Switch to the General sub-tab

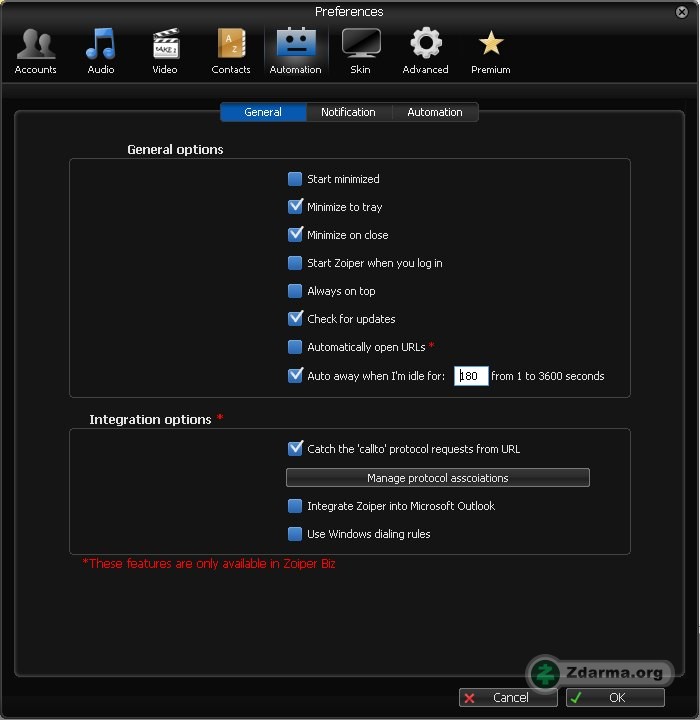[263, 112]
